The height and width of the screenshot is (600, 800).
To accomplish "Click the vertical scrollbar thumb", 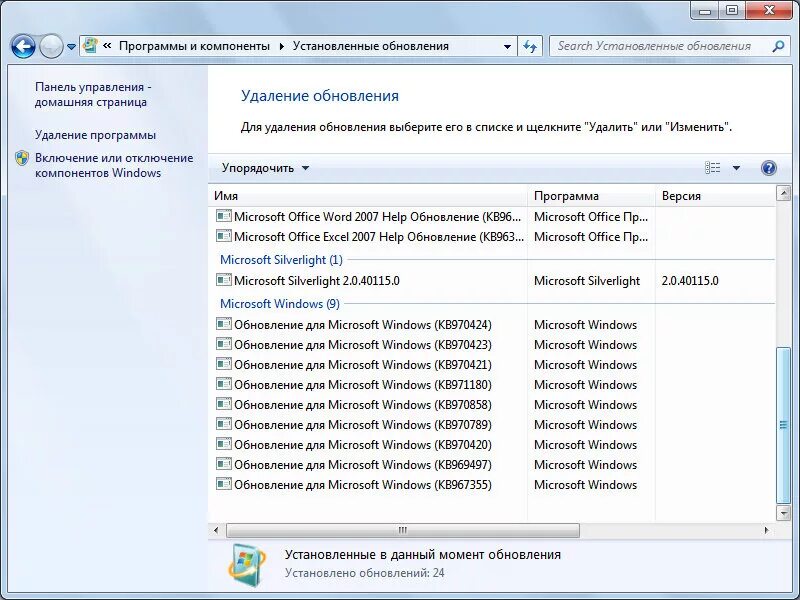I will (783, 426).
